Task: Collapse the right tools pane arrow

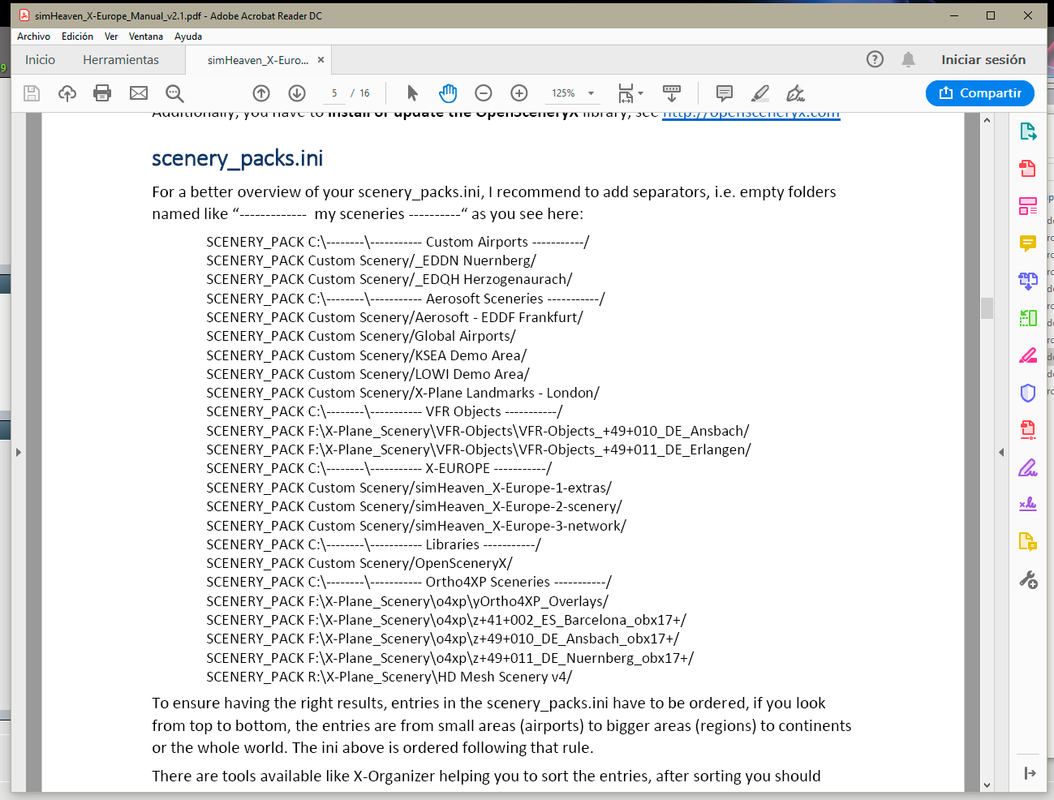Action: [1030, 774]
